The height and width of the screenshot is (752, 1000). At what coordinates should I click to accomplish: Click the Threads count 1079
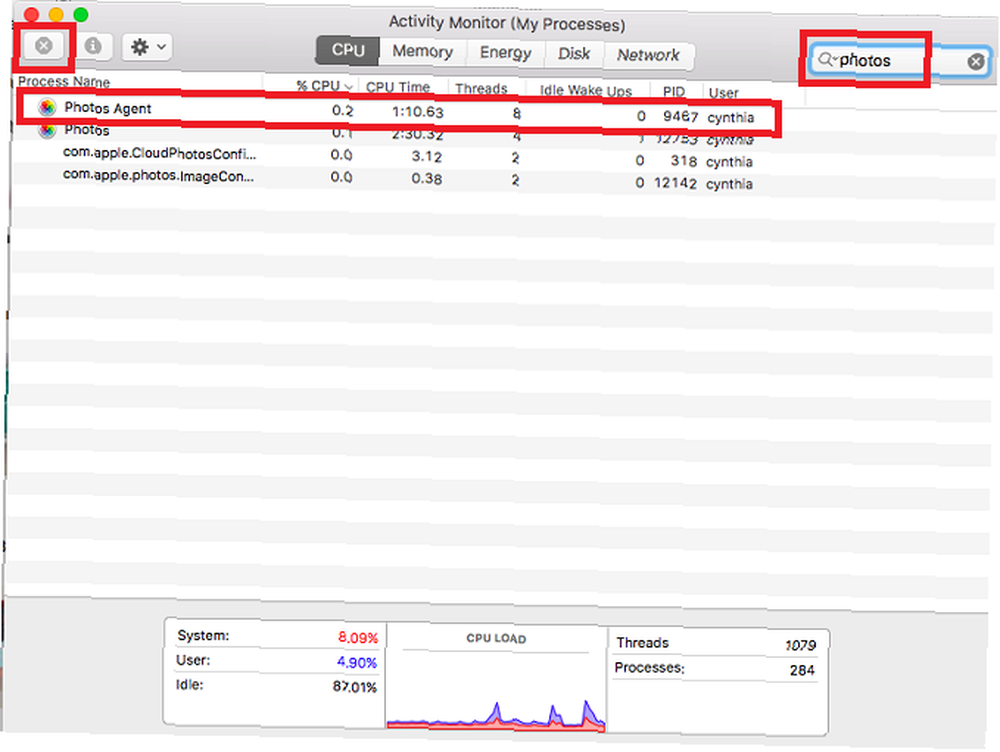(x=800, y=645)
